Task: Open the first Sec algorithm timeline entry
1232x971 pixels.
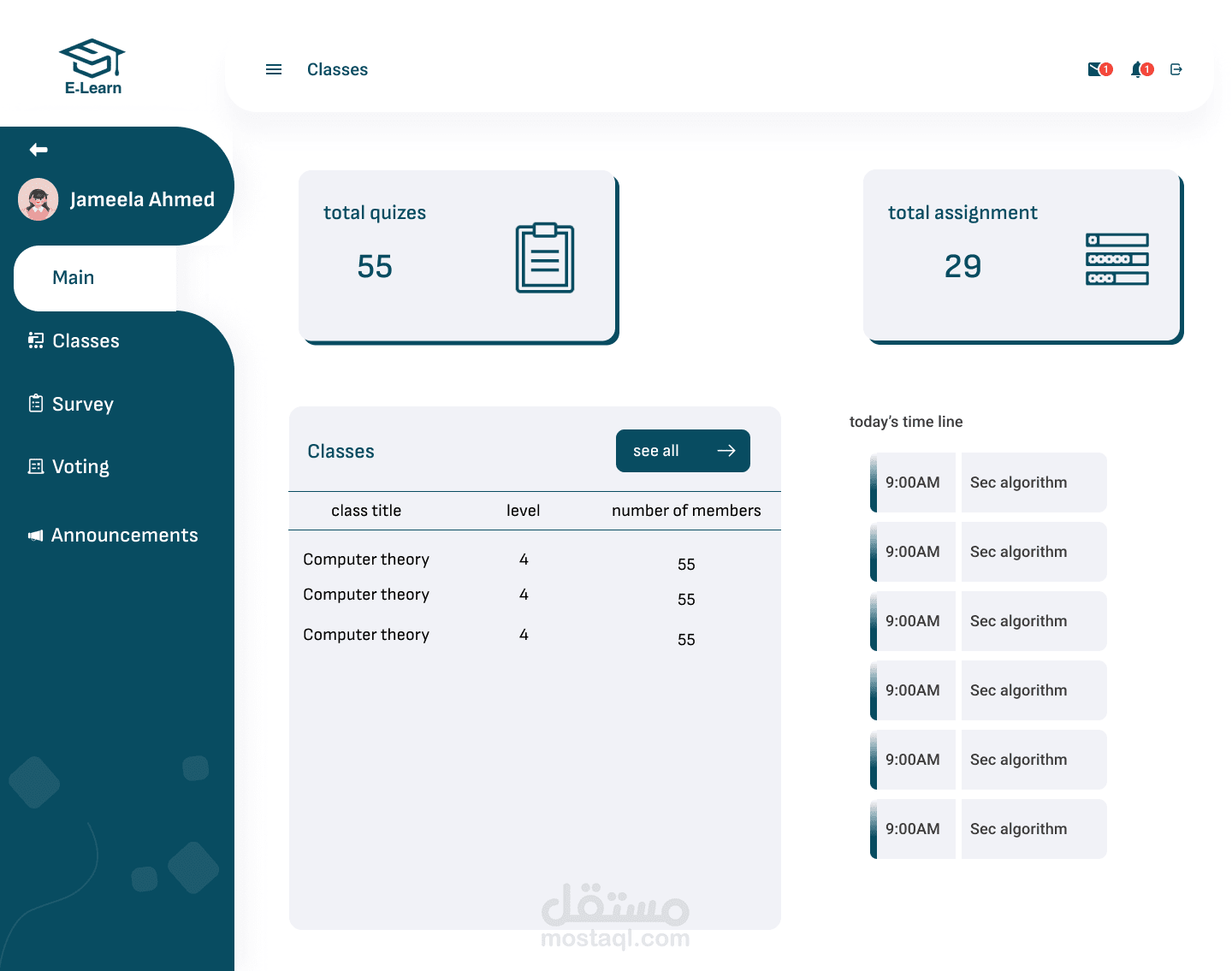Action: pyautogui.click(x=1034, y=483)
